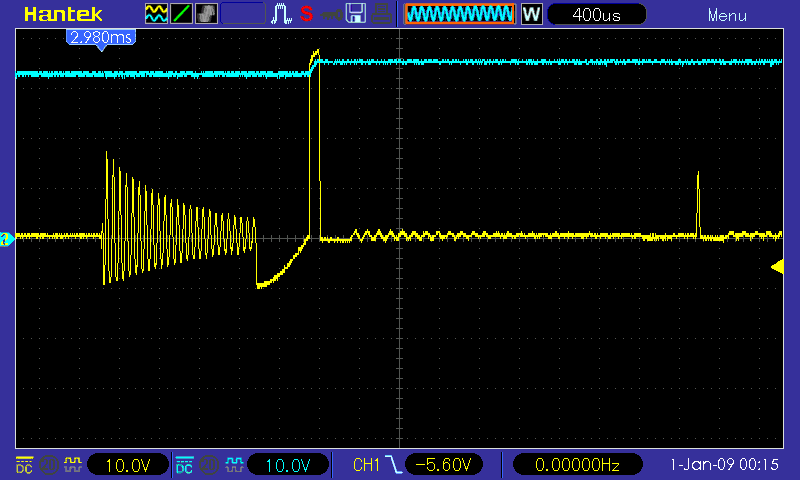Click the W window indicator icon

click(x=531, y=14)
